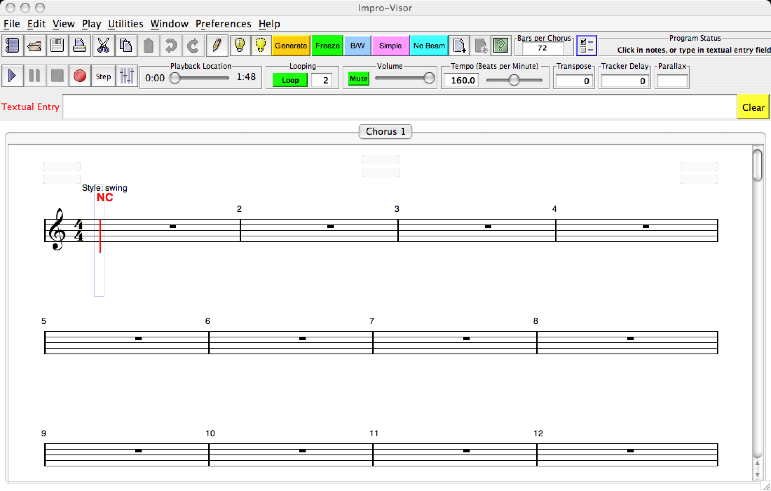
Task: Toggle the Loop button
Action: pos(290,79)
